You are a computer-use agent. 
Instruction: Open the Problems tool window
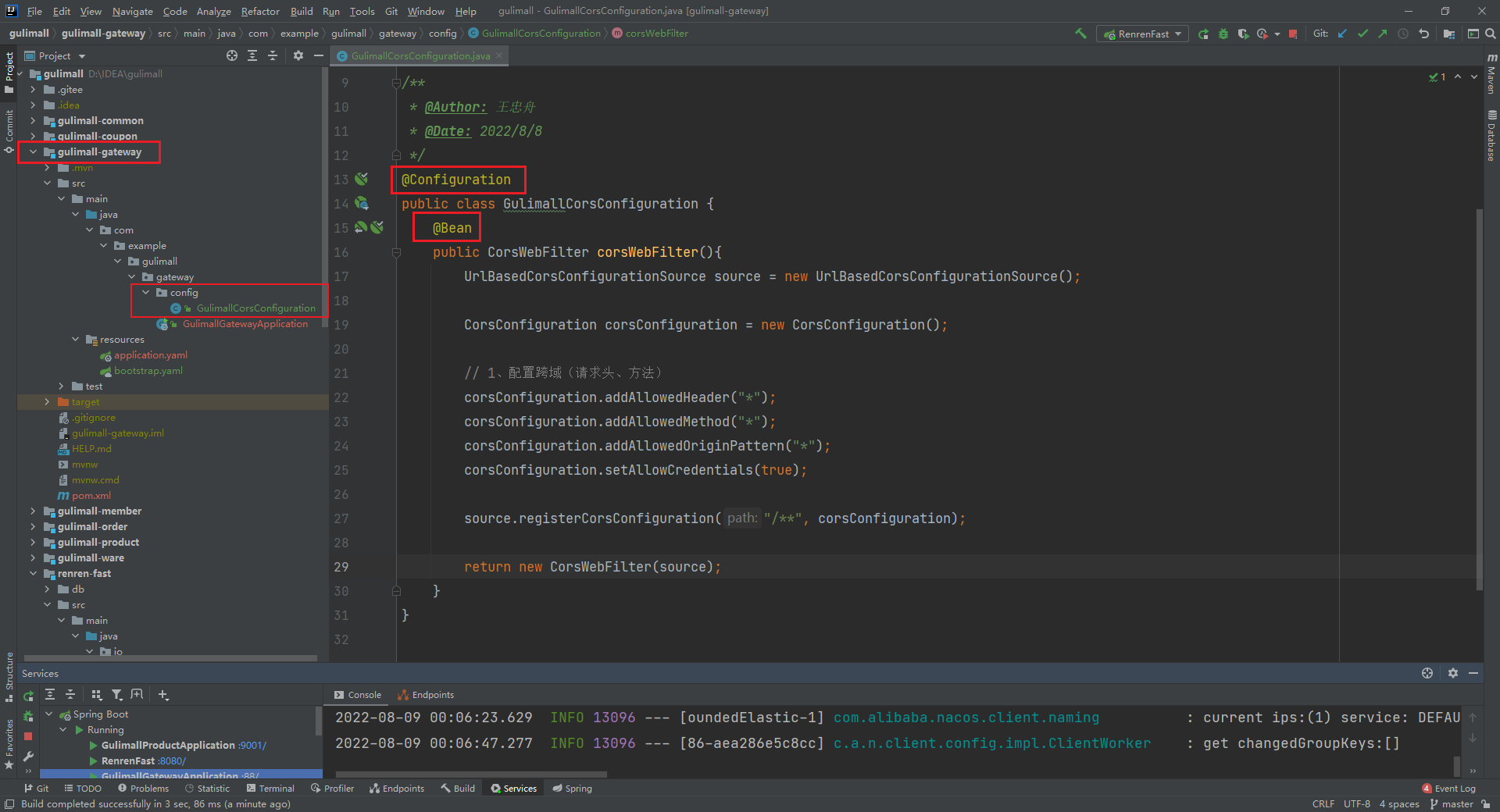click(x=143, y=789)
